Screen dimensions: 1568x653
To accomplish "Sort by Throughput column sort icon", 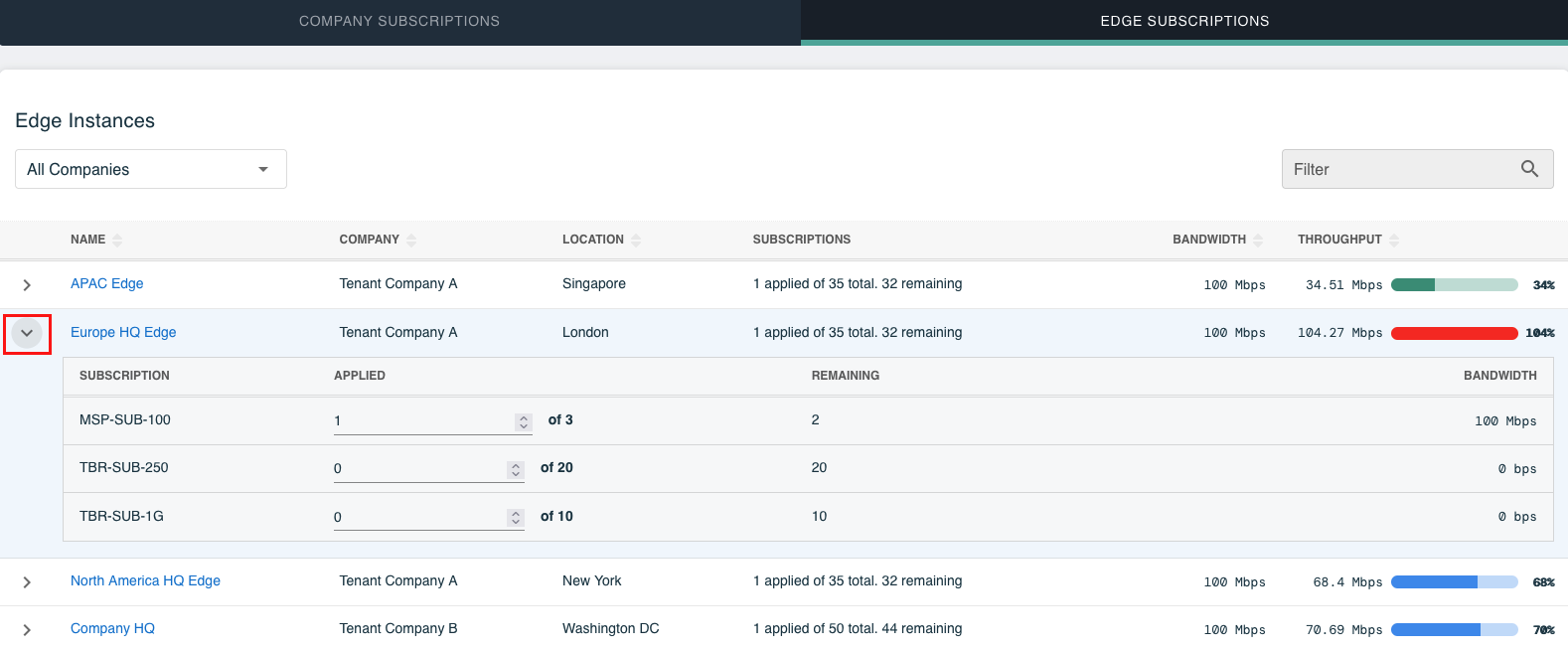I will click(x=1394, y=240).
